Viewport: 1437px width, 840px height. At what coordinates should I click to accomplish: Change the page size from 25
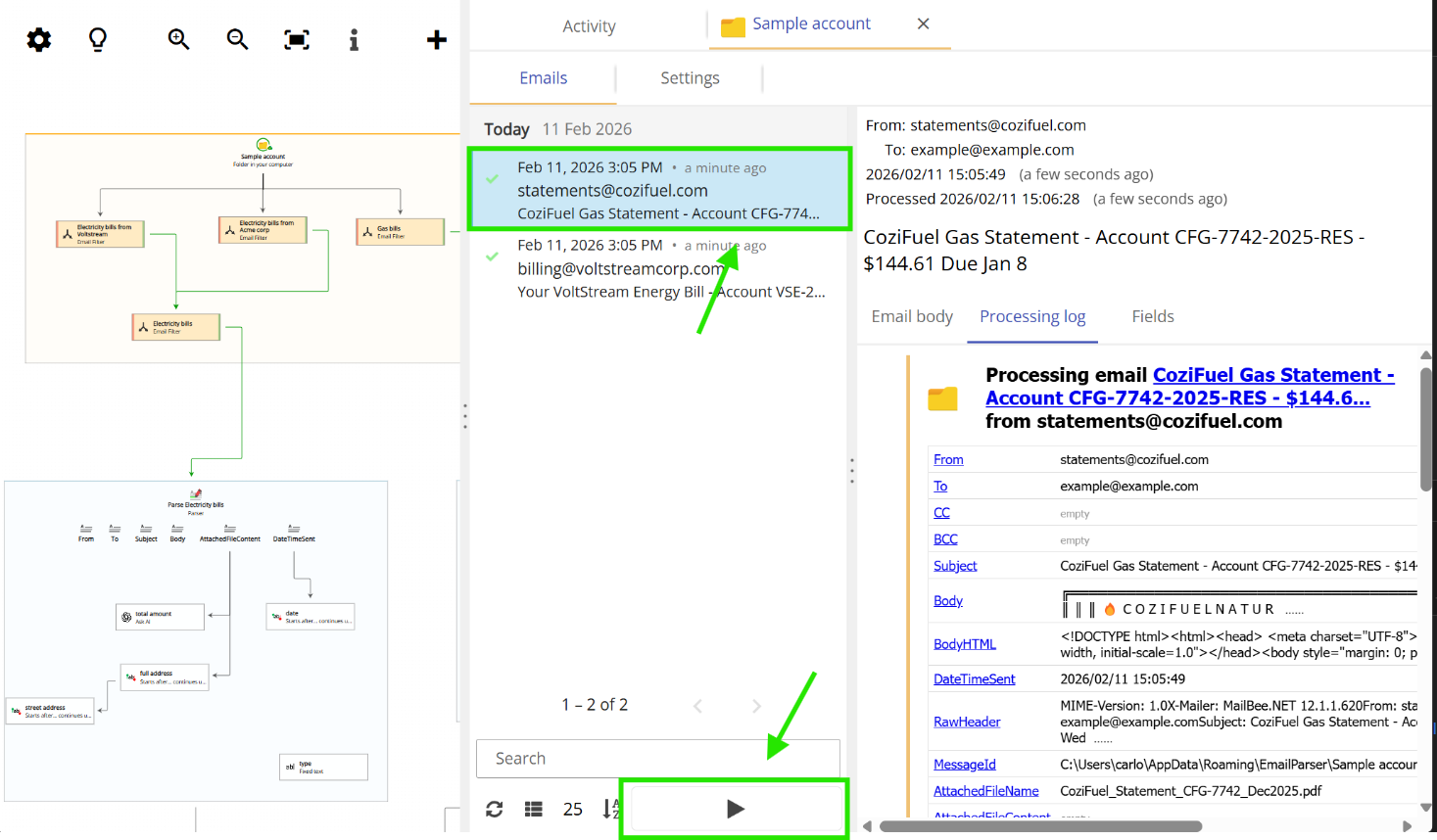click(x=572, y=809)
